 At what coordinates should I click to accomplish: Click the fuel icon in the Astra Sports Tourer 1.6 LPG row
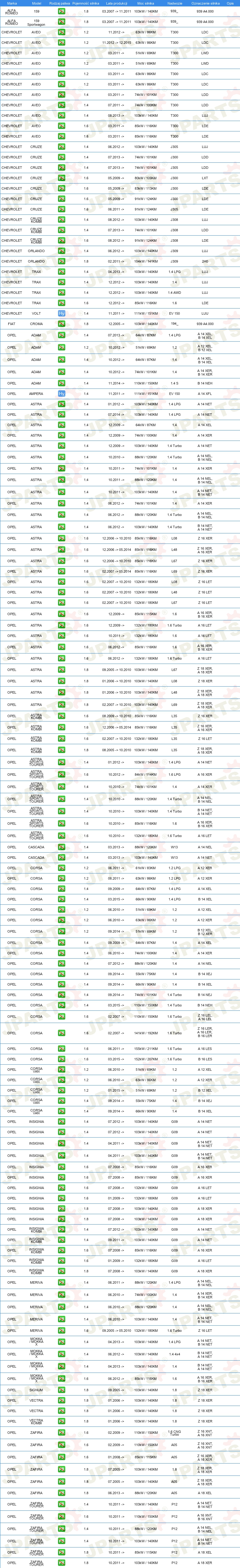[x=61, y=775]
